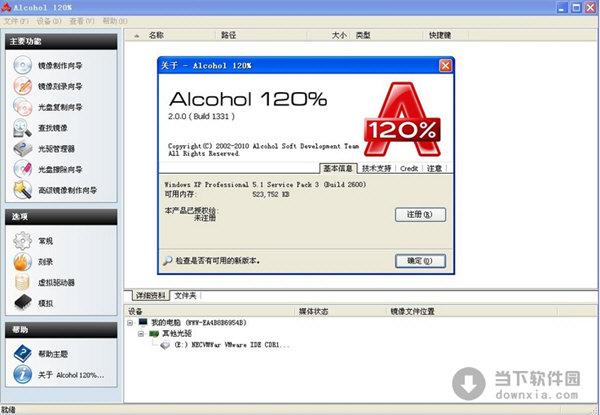Screen dimensions: 600x415
Task: Click the 设备 column header
Action: [x=210, y=311]
